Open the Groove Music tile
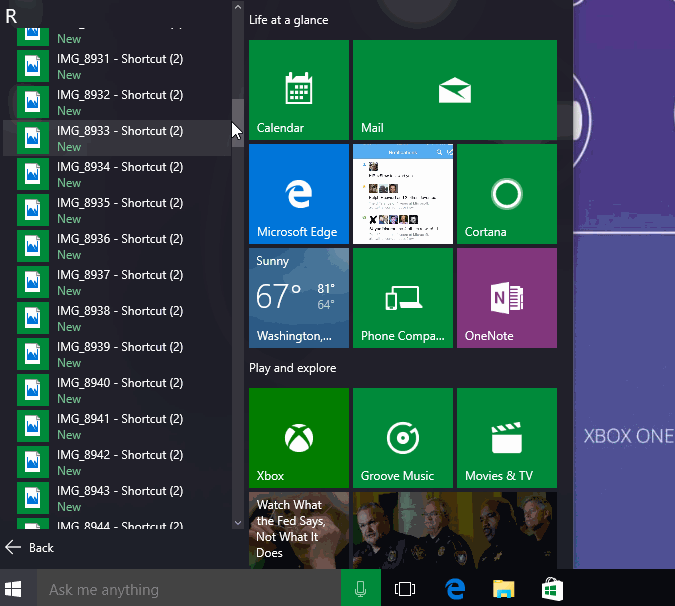Image resolution: width=675 pixels, height=606 pixels. (403, 438)
